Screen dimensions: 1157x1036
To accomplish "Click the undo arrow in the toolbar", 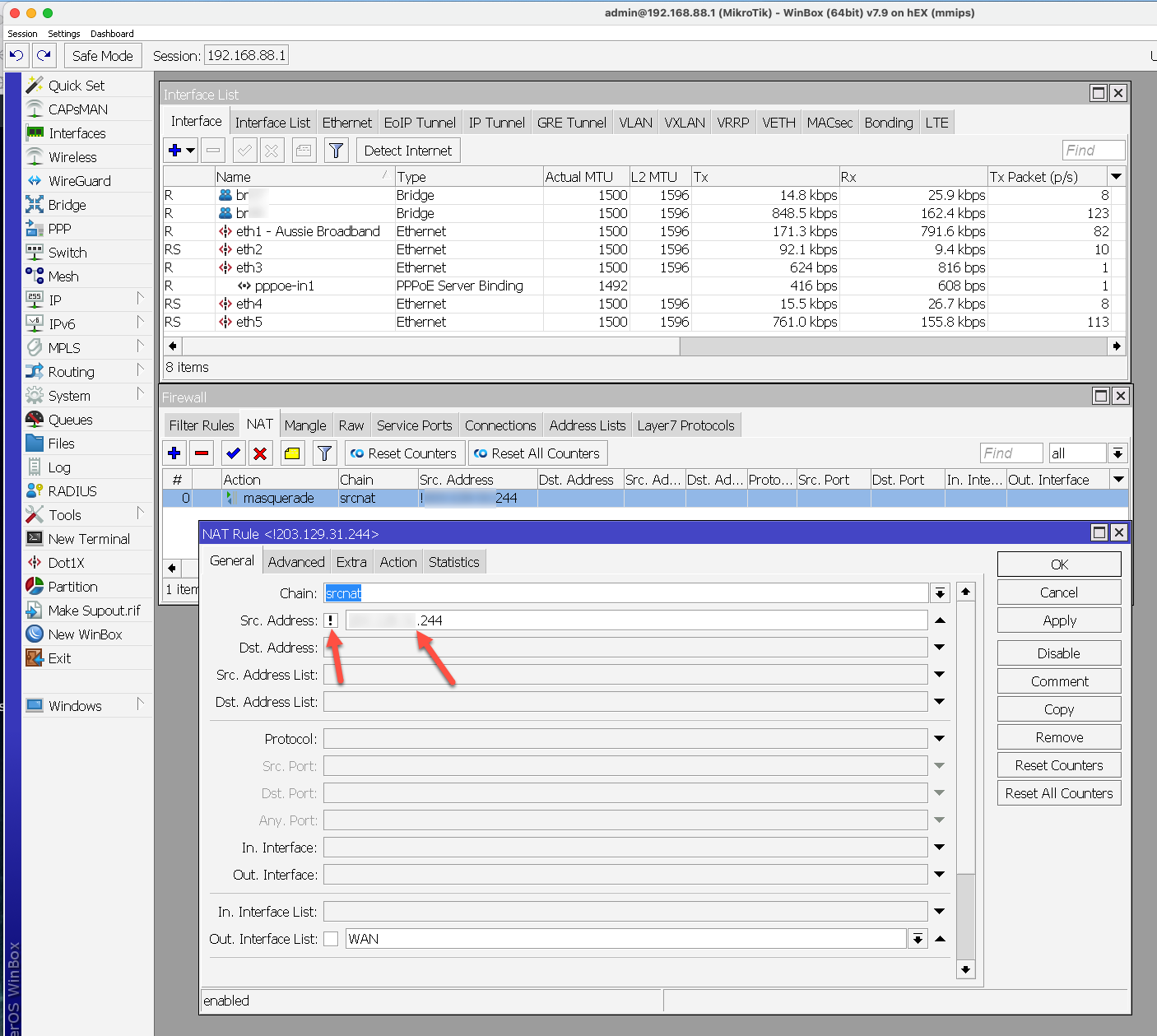I will click(16, 55).
